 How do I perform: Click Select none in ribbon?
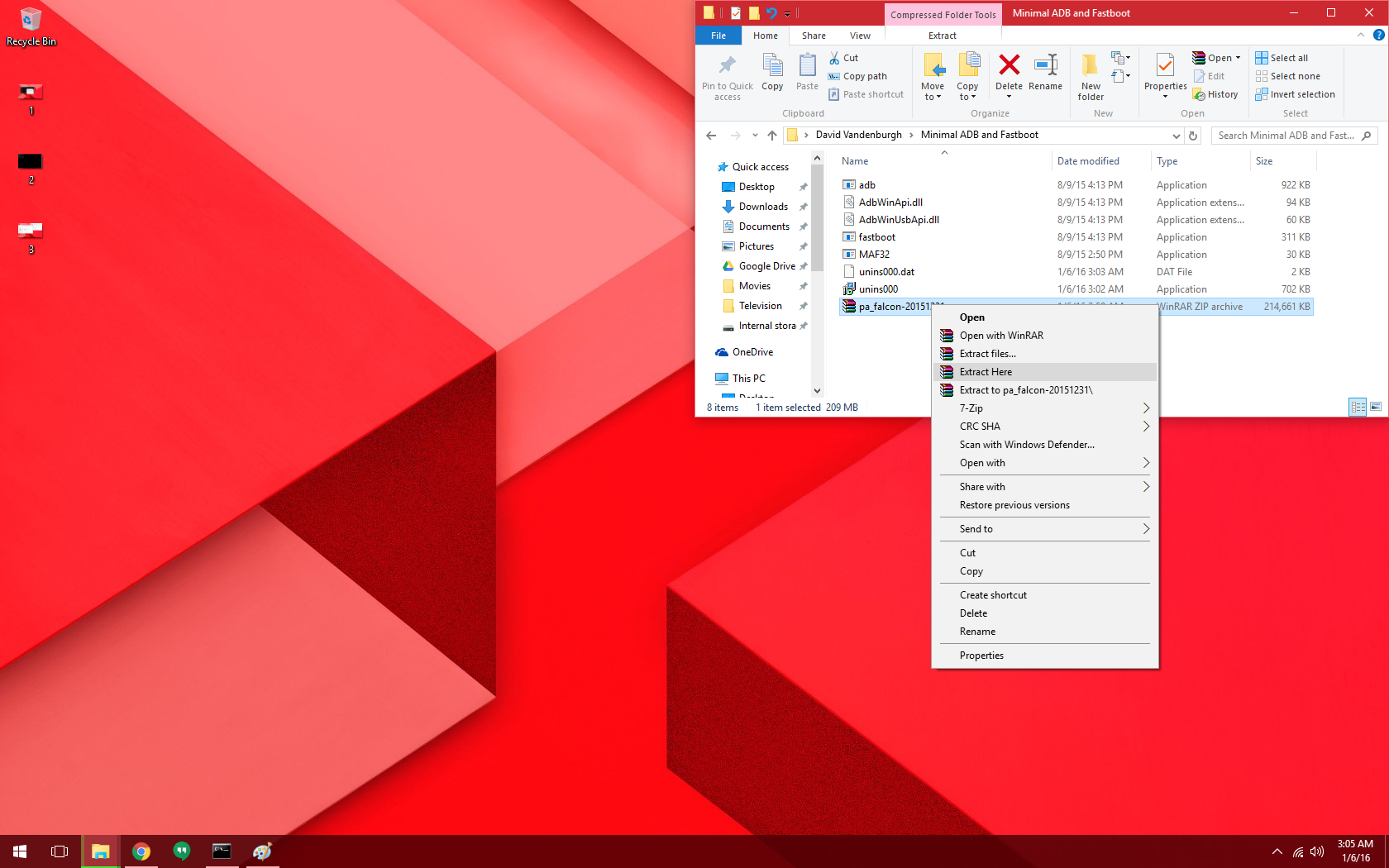pyautogui.click(x=1288, y=76)
